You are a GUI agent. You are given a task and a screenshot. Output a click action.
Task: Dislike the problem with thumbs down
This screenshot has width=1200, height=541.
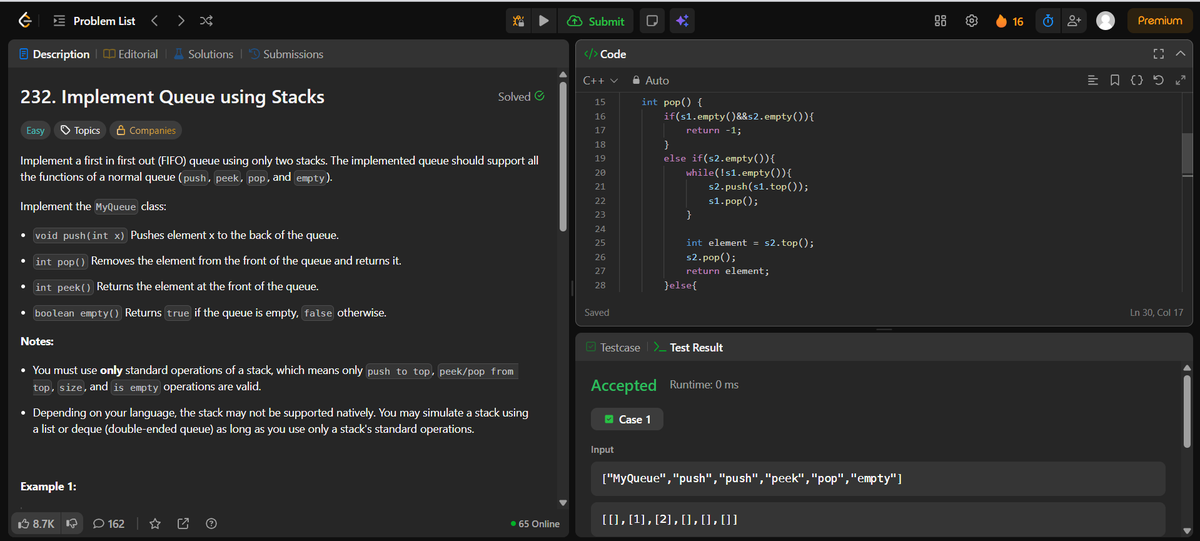click(x=71, y=523)
